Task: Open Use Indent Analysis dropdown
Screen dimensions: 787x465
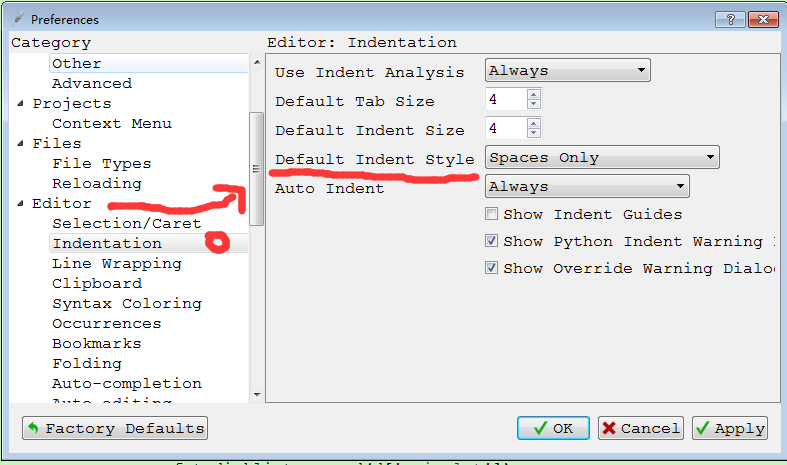Action: point(568,70)
